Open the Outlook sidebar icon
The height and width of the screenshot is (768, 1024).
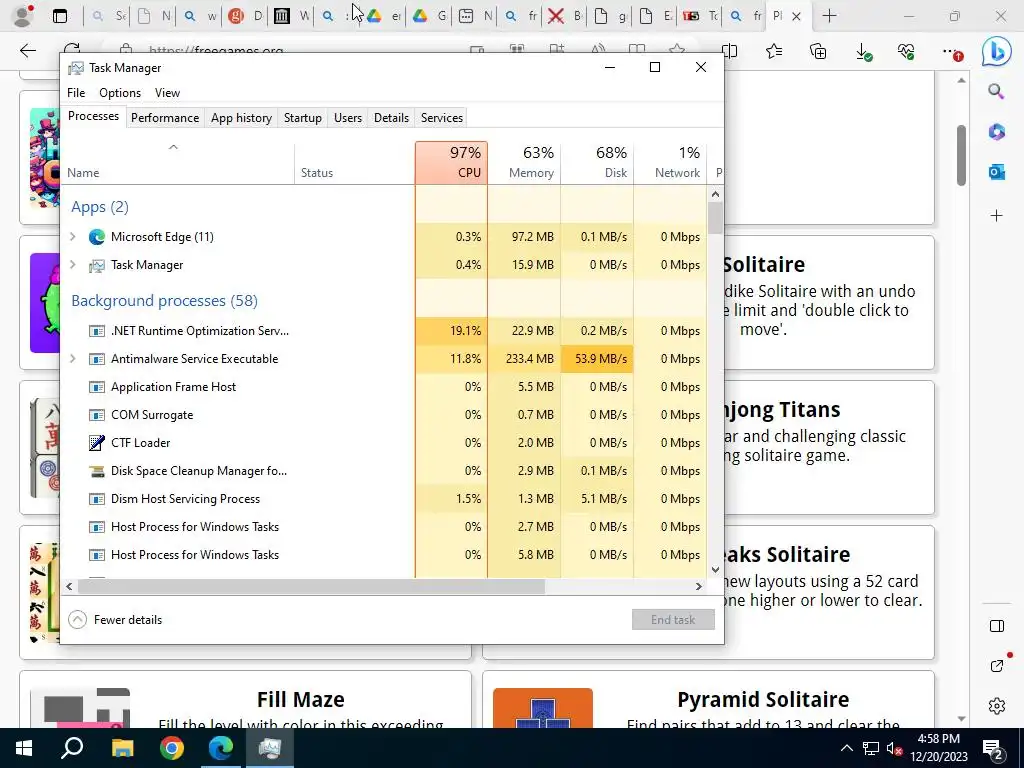tap(997, 172)
